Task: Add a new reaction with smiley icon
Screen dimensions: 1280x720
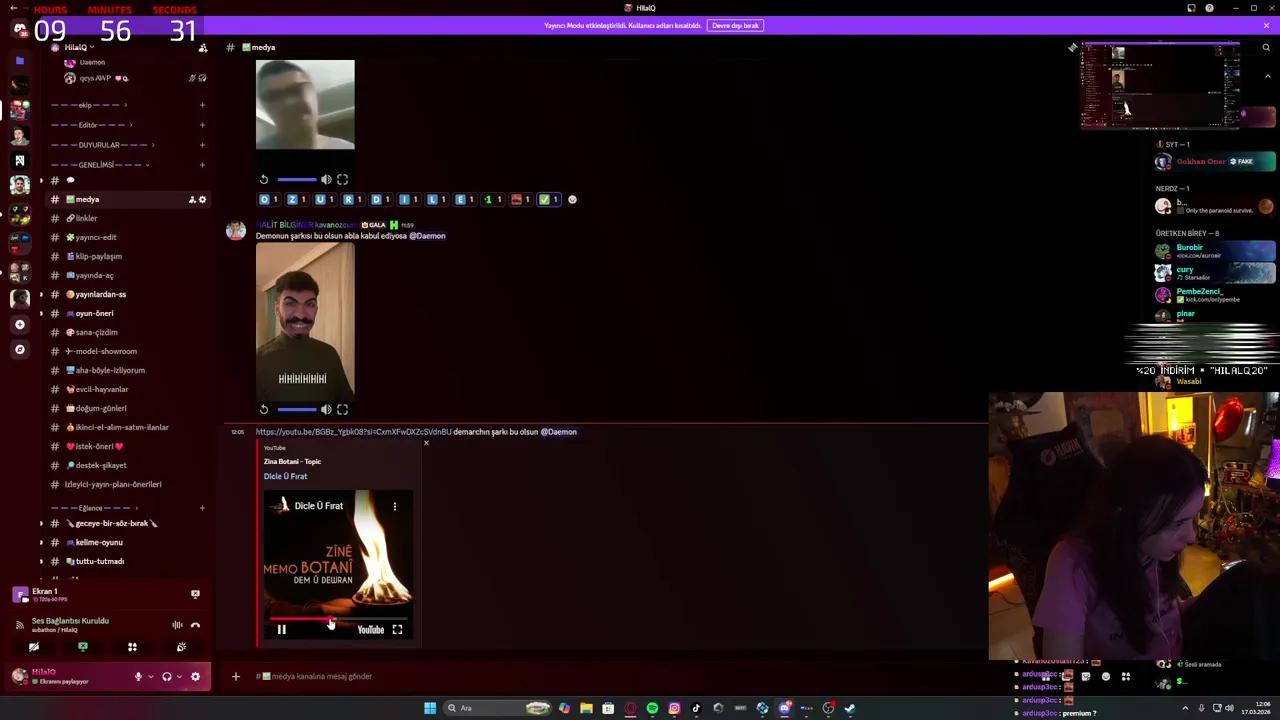Action: pos(572,199)
